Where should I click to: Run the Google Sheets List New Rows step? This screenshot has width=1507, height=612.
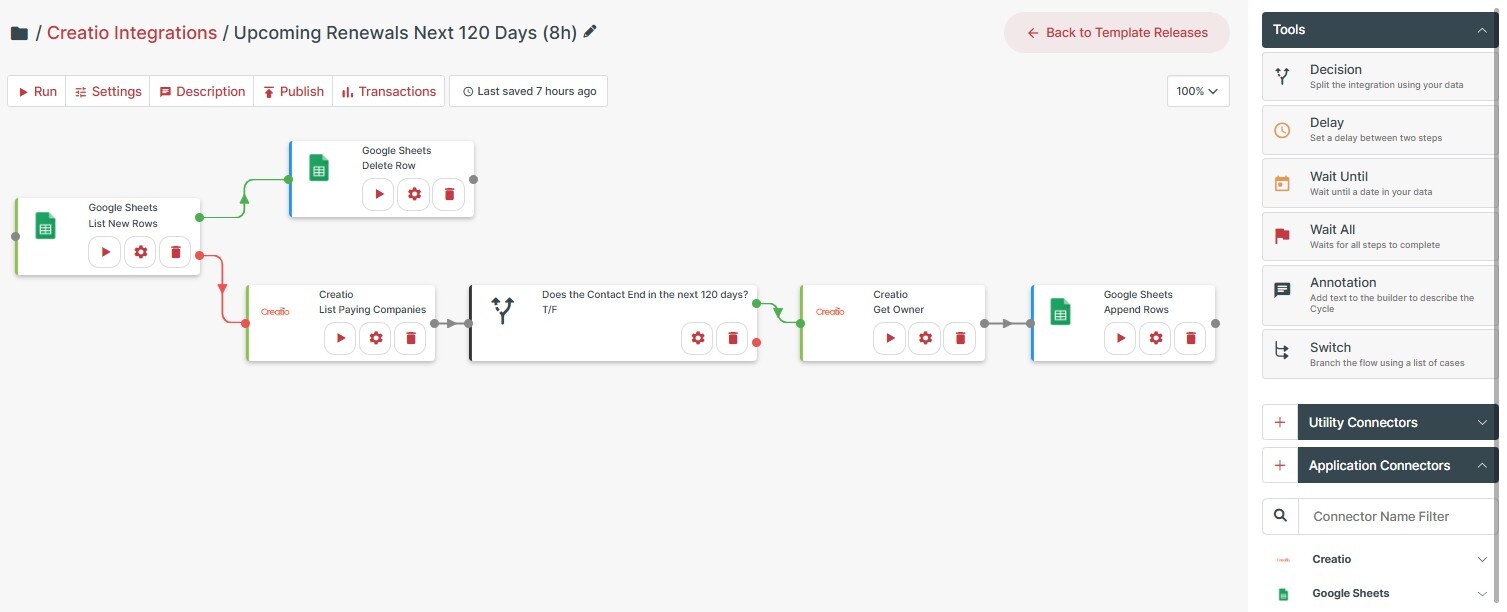click(x=104, y=252)
